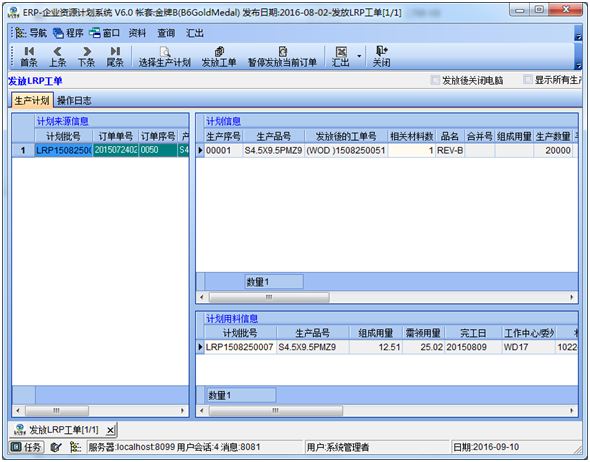Image resolution: width=590 pixels, height=462 pixels.
Task: Click 数量1 footer field in 计划信息 panel
Action: tap(274, 281)
